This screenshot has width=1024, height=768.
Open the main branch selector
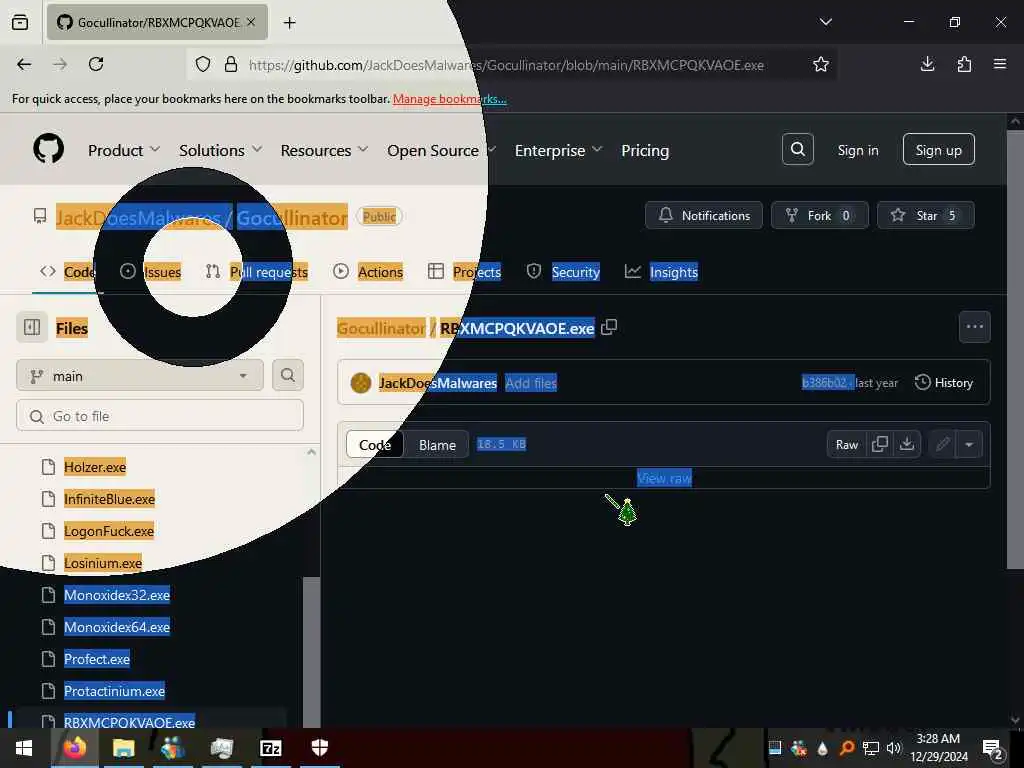140,376
